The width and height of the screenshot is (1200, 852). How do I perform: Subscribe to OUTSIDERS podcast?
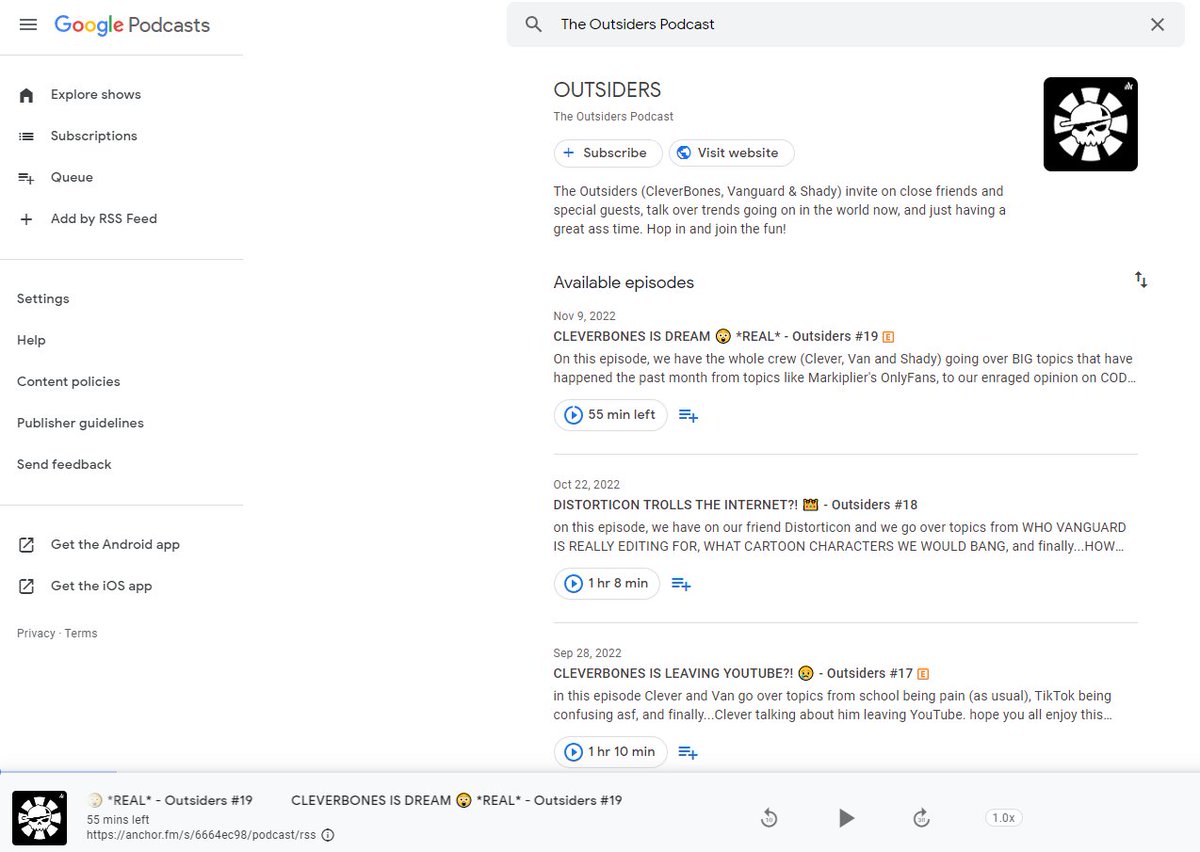[x=607, y=153]
